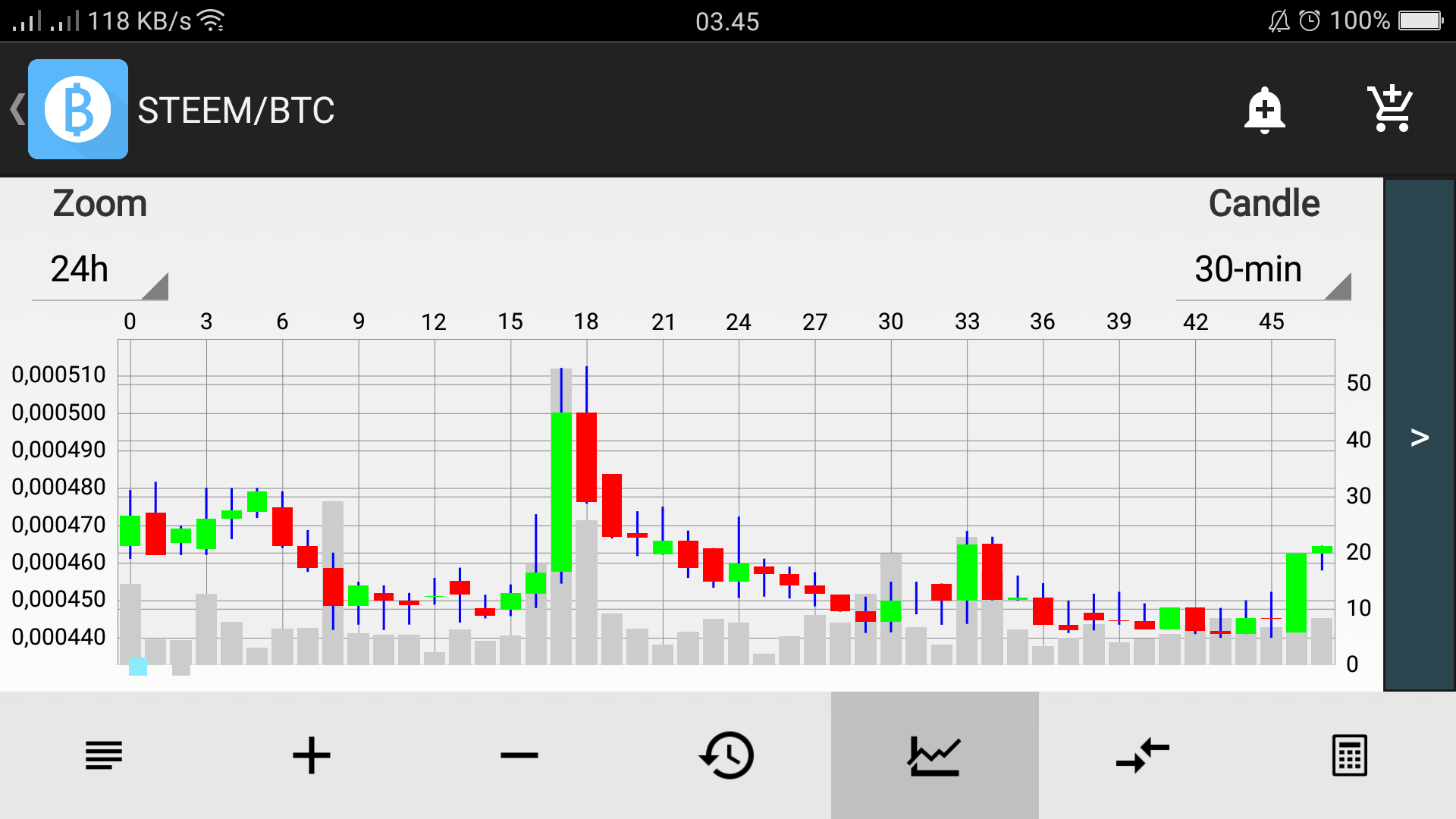
Task: Tap the 03.45 clock in status bar
Action: 727,21
